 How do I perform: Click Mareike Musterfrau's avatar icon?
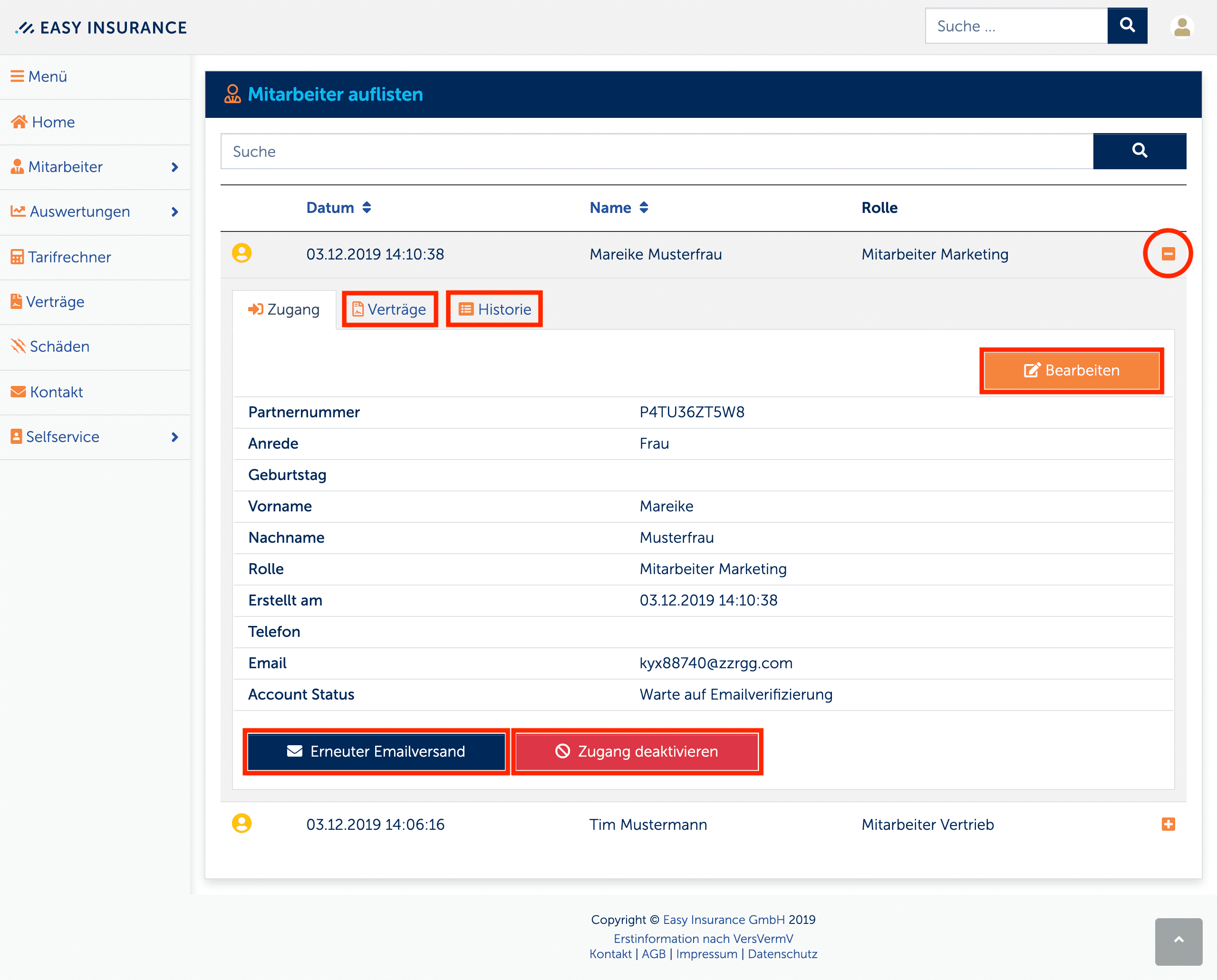(x=241, y=253)
